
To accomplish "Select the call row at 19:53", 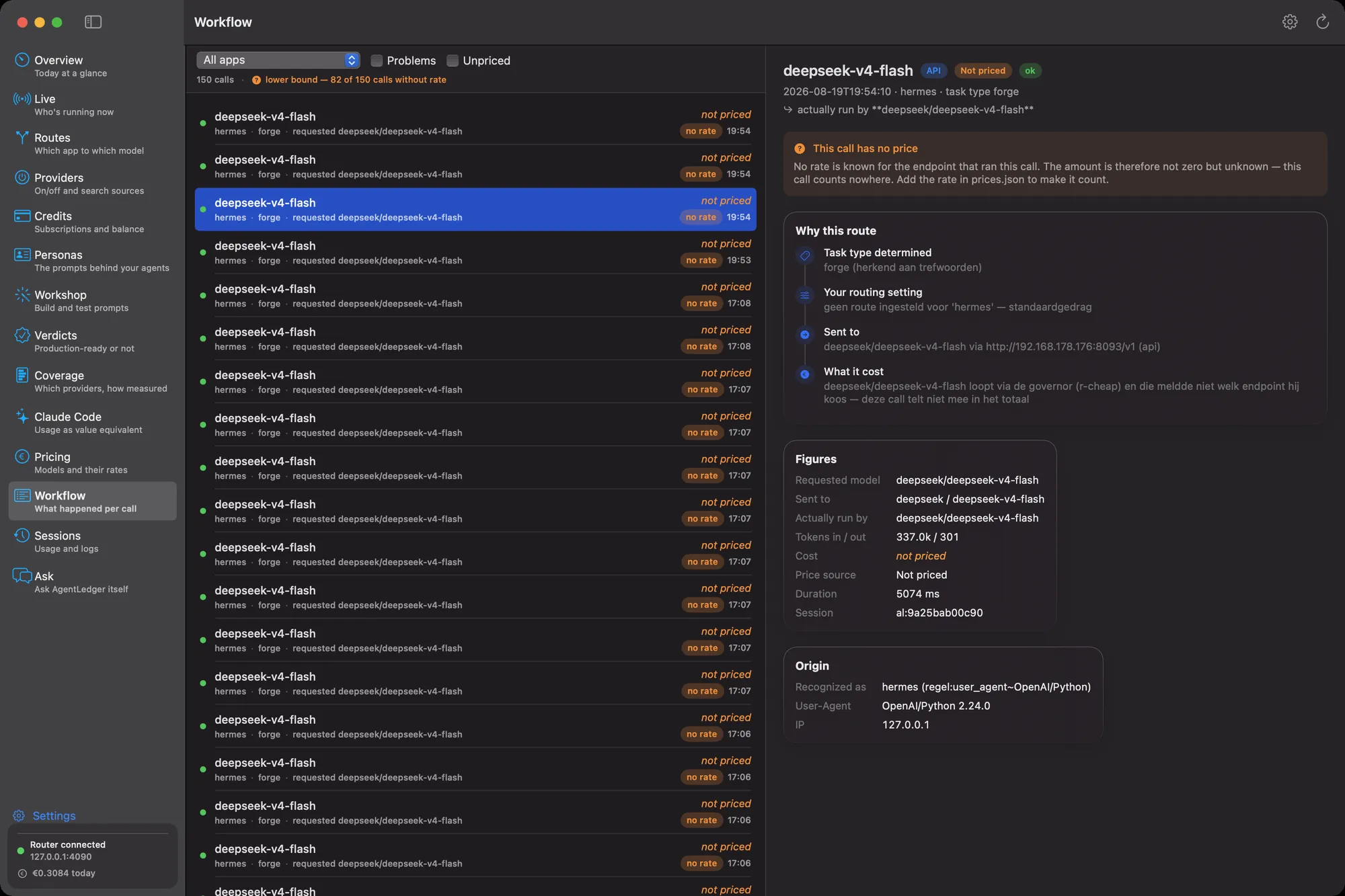I will click(475, 253).
